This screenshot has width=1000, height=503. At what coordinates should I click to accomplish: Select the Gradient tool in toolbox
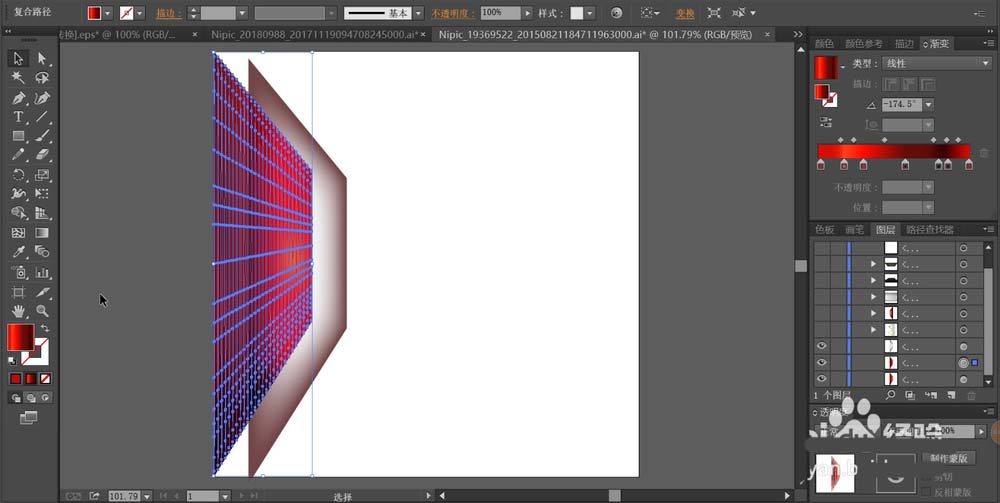(x=42, y=233)
